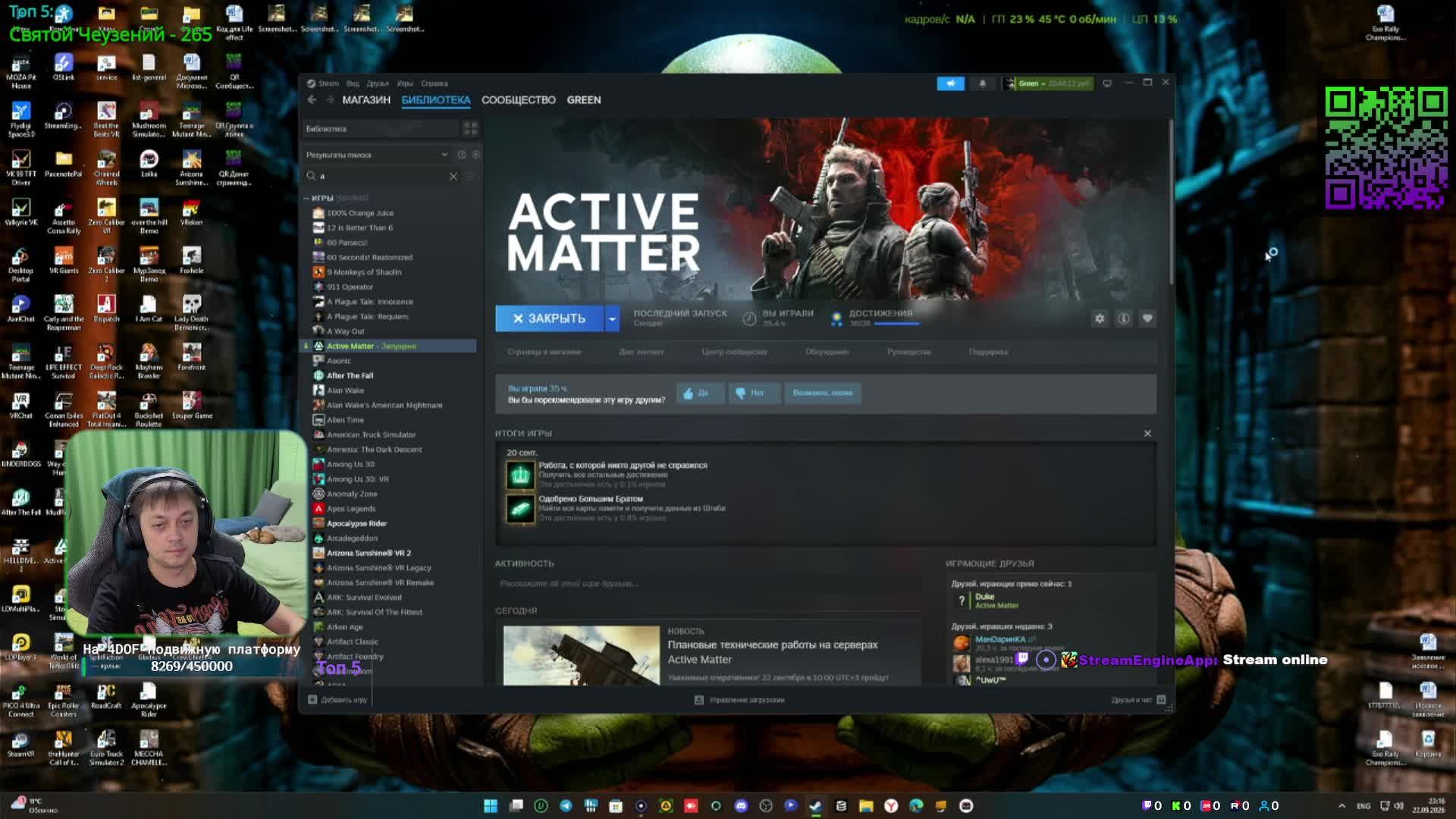Vote No on recommending the game

coord(754,393)
